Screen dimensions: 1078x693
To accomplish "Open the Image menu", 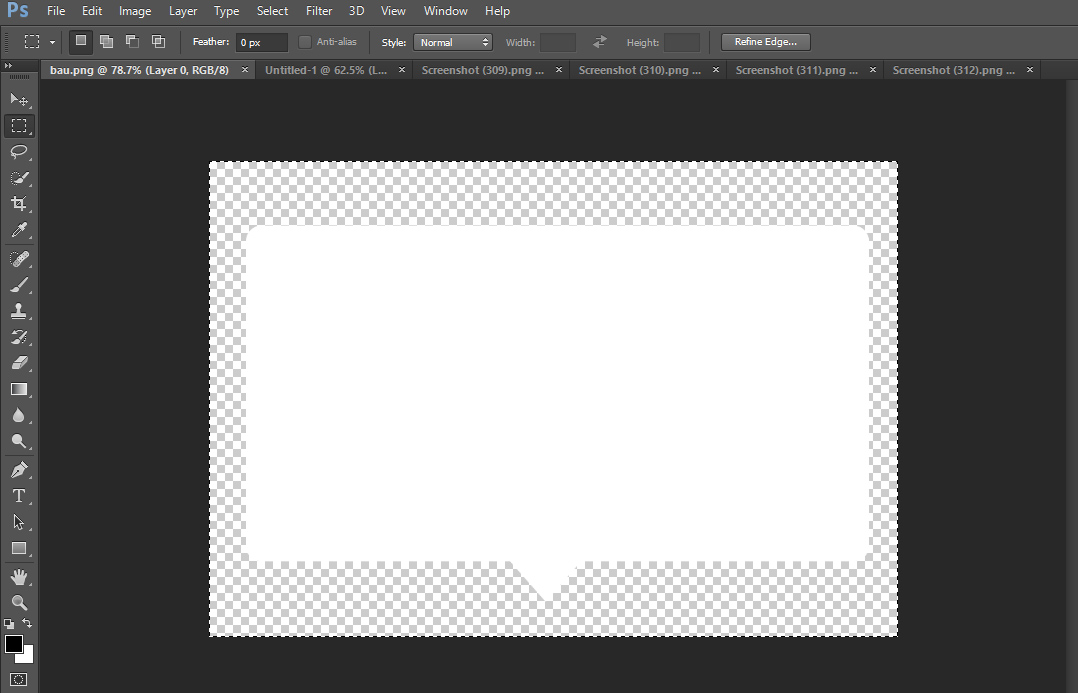I will (x=135, y=11).
